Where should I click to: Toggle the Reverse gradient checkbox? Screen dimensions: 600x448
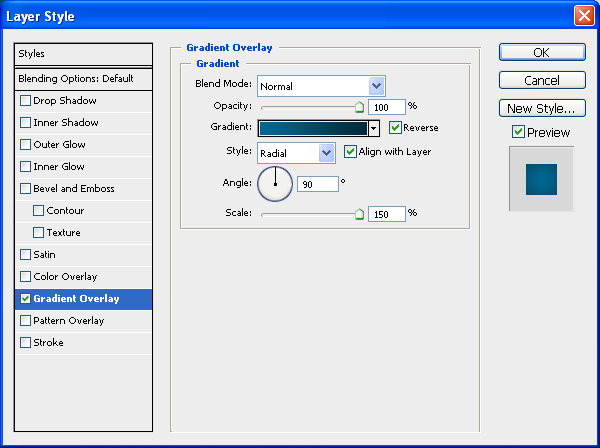click(x=396, y=128)
